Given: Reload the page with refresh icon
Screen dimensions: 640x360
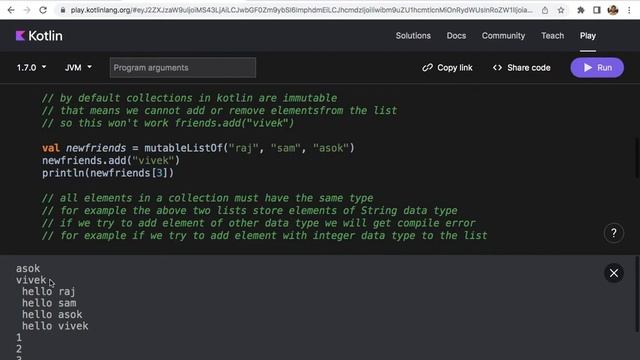Looking at the screenshot, I should tap(43, 10).
